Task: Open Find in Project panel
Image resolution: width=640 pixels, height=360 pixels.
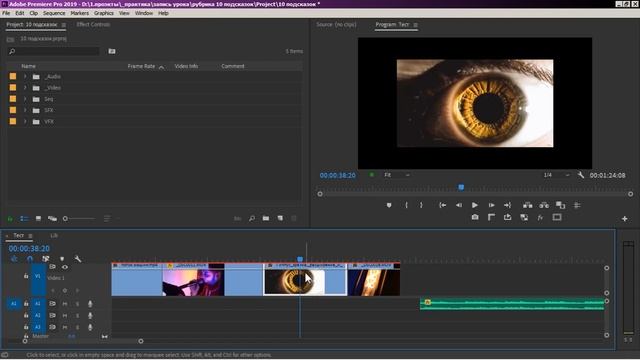Action: (252, 219)
